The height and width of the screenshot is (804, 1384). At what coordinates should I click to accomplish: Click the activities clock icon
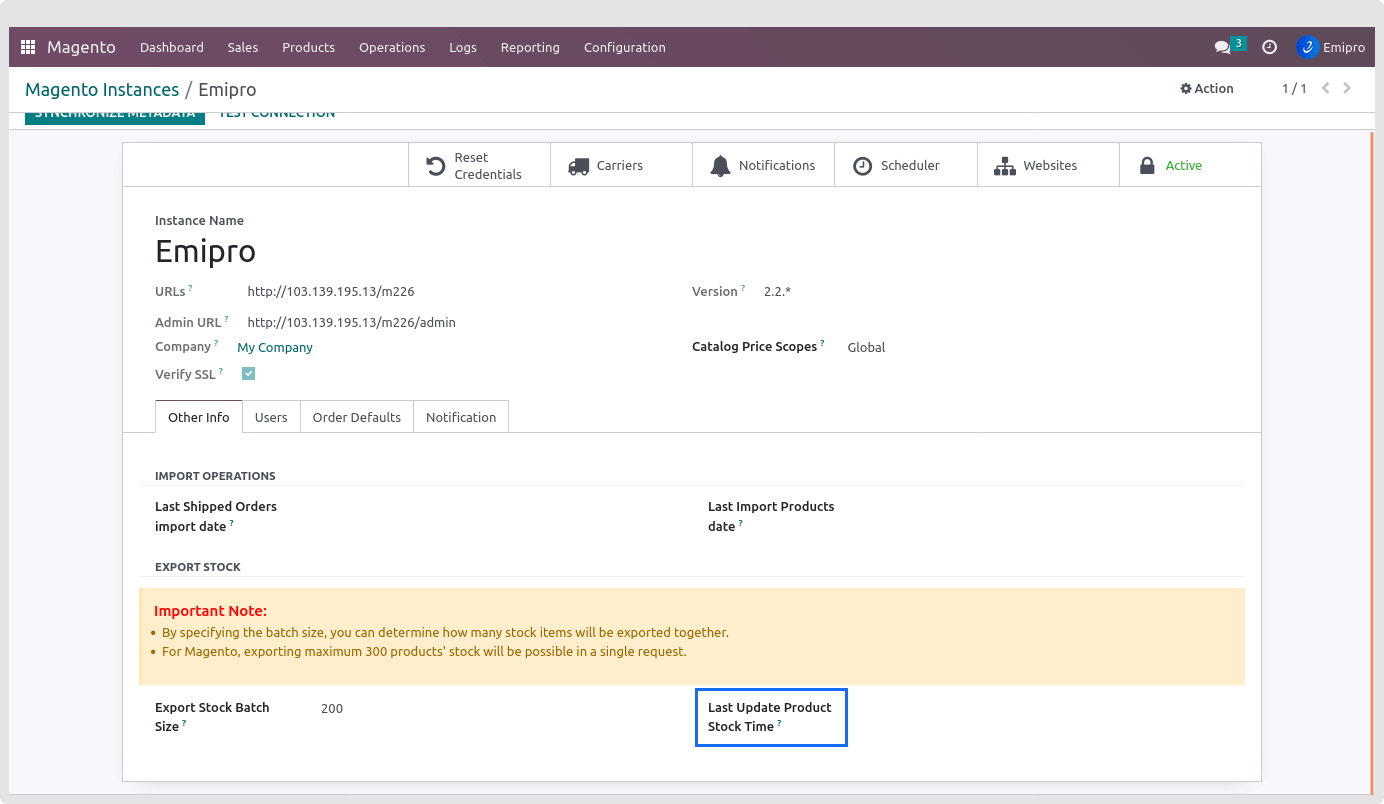point(1269,47)
